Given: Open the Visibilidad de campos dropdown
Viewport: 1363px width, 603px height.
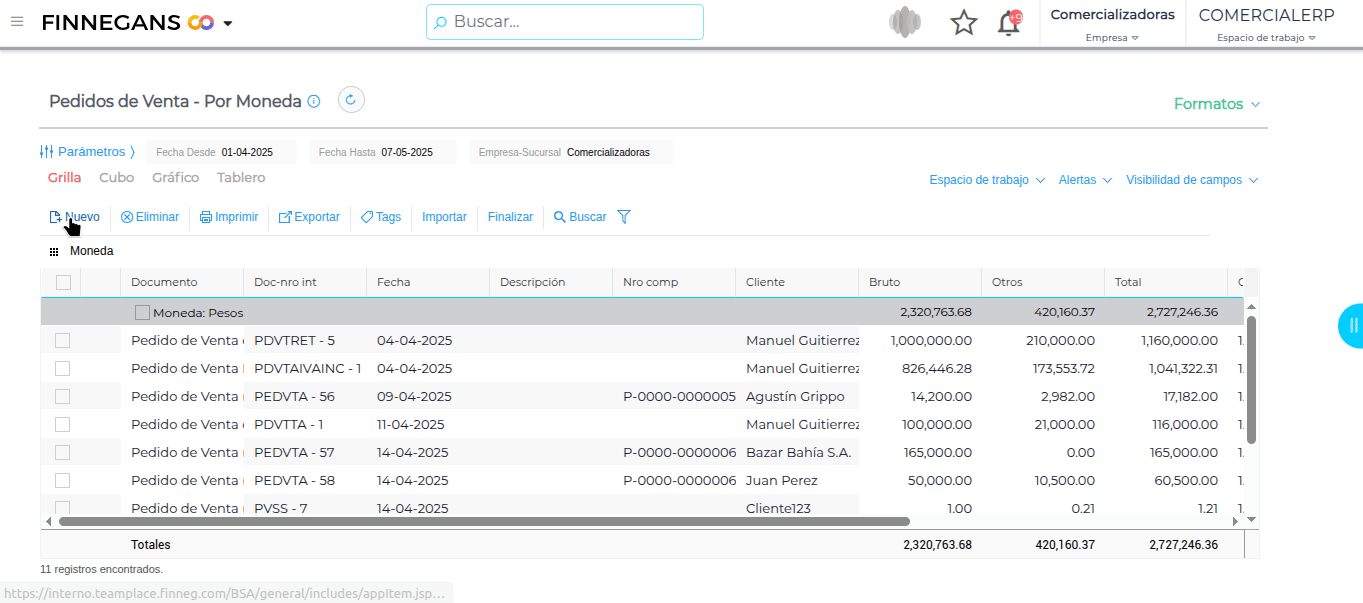Looking at the screenshot, I should [1191, 180].
